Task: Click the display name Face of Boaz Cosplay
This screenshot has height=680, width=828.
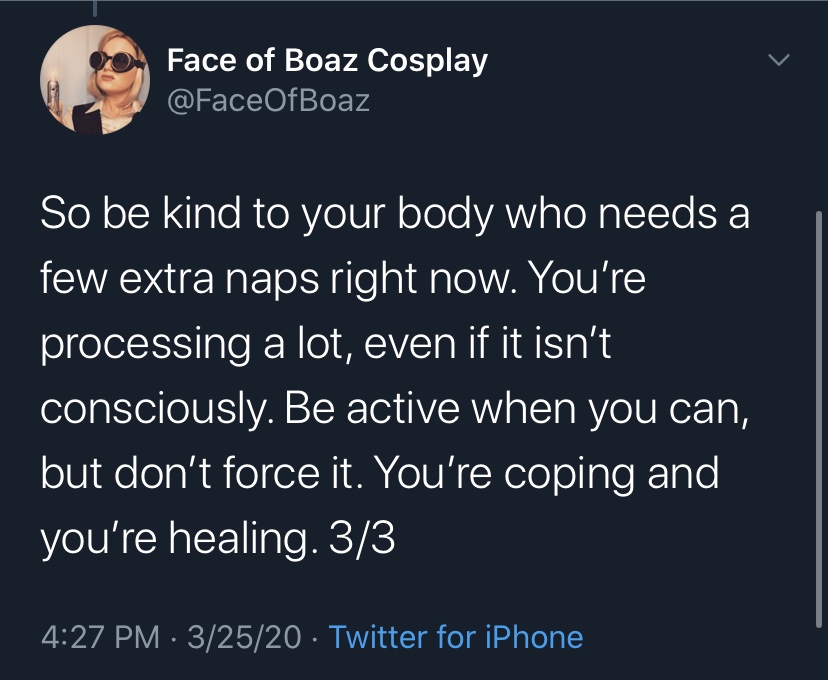Action: click(x=327, y=61)
